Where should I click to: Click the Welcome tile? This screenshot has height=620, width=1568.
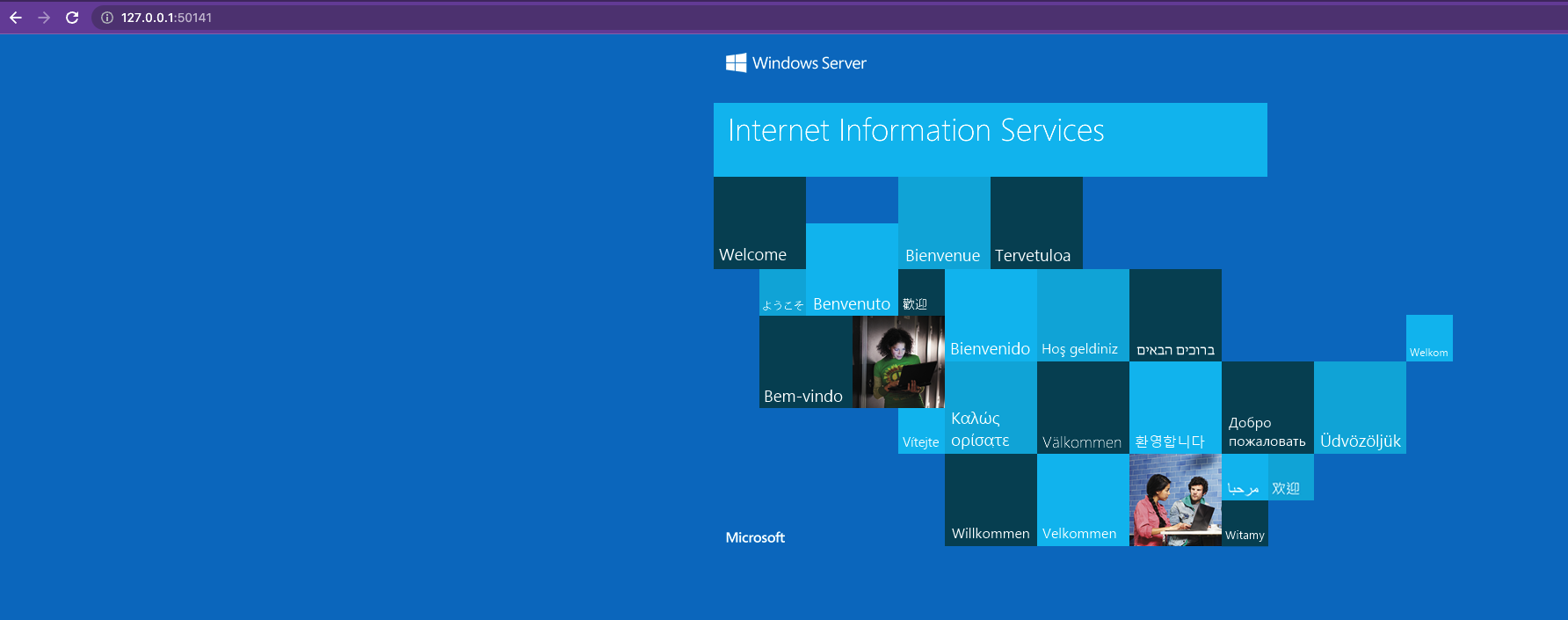[759, 222]
